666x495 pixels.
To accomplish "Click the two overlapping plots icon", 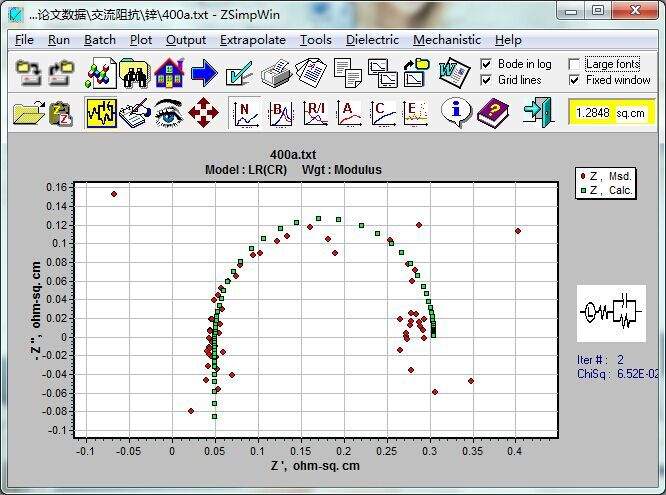I will (x=382, y=73).
